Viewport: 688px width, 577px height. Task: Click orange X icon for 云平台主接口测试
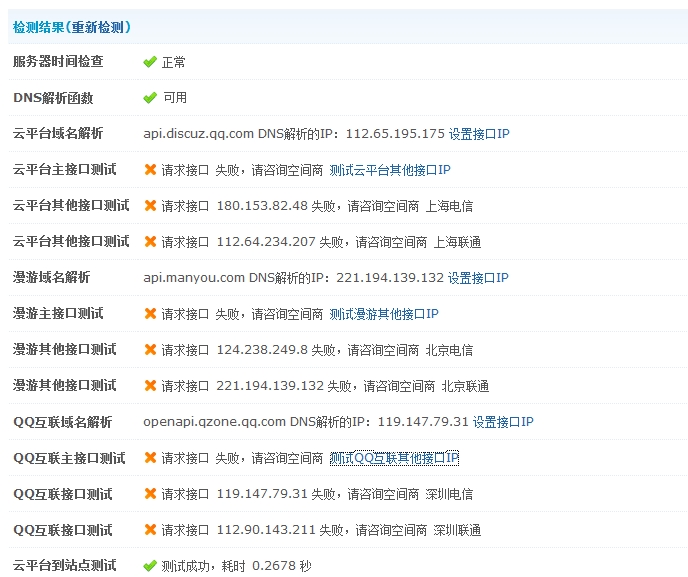click(150, 169)
